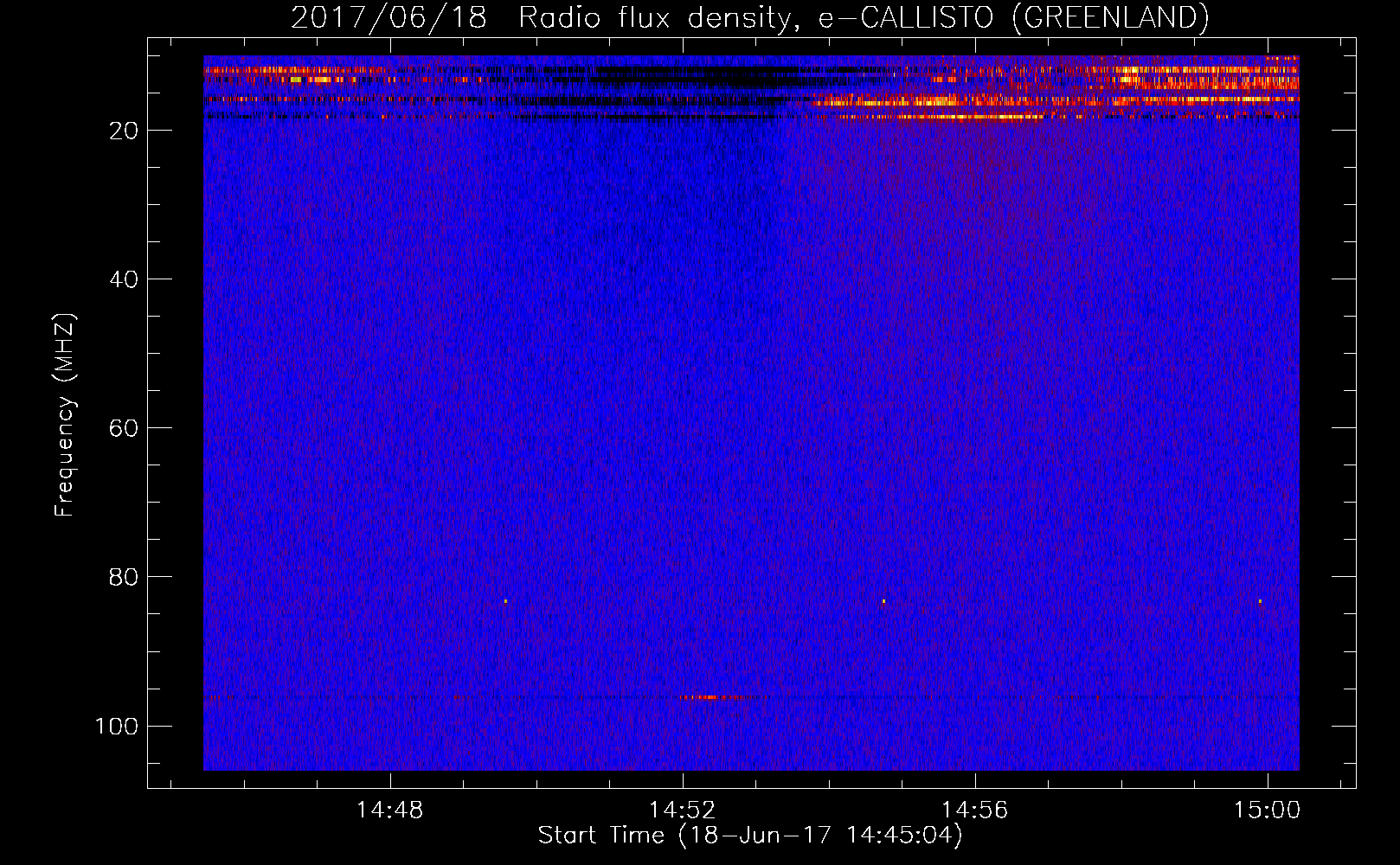The width and height of the screenshot is (1400, 865).
Task: Click the Start Time axis label
Action: coord(750,836)
